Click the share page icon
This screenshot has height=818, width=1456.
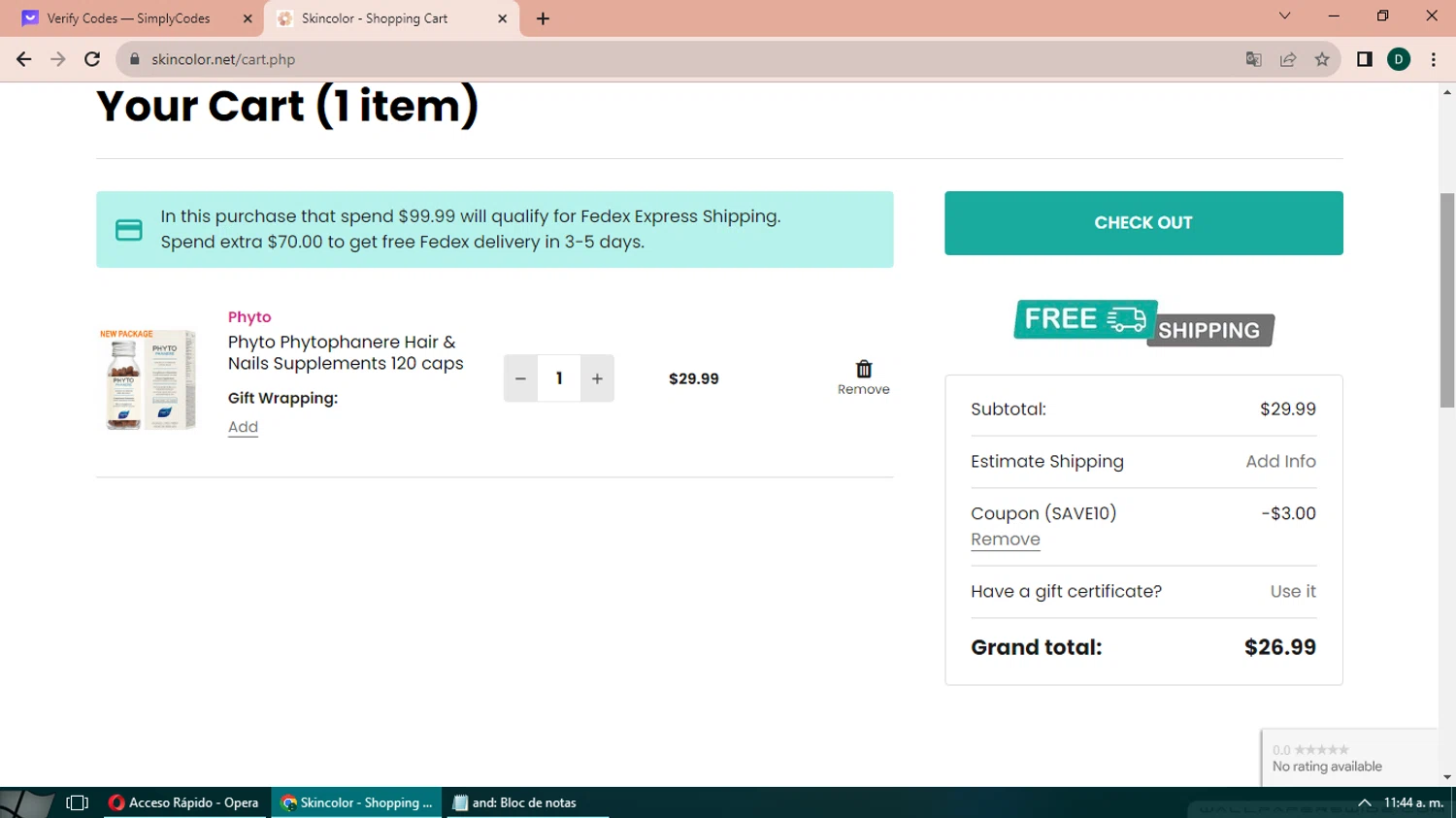point(1288,59)
